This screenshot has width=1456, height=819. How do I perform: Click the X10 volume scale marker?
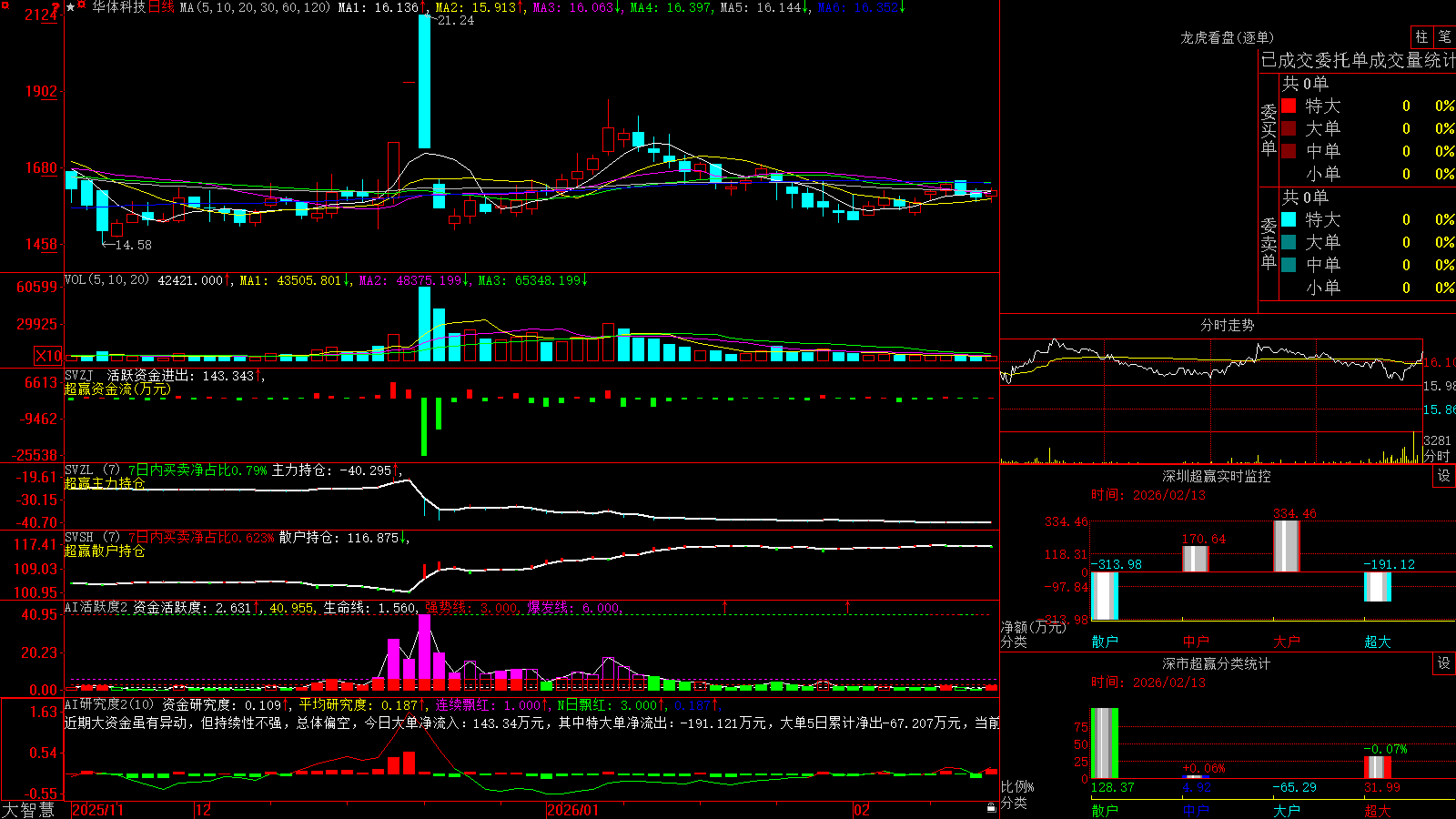48,356
